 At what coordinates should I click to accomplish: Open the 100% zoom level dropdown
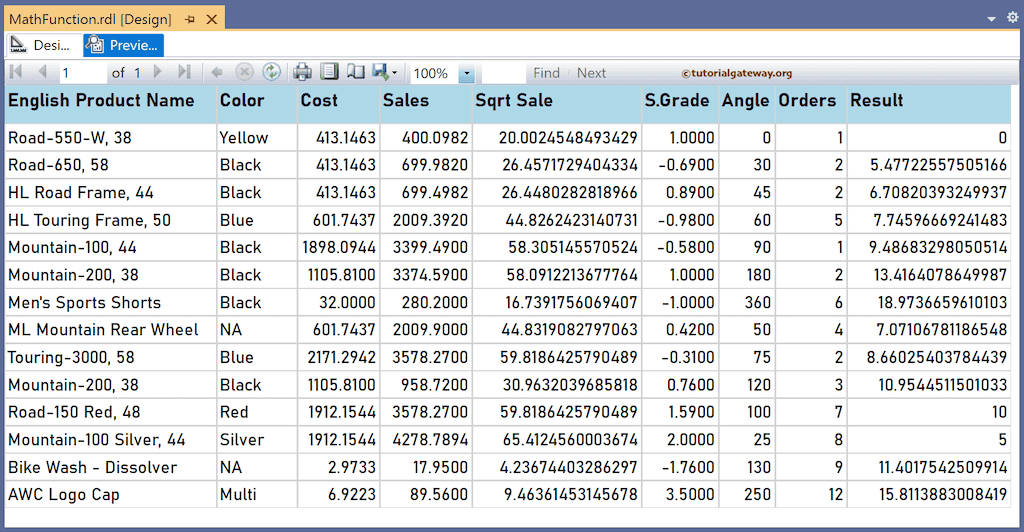[x=466, y=73]
